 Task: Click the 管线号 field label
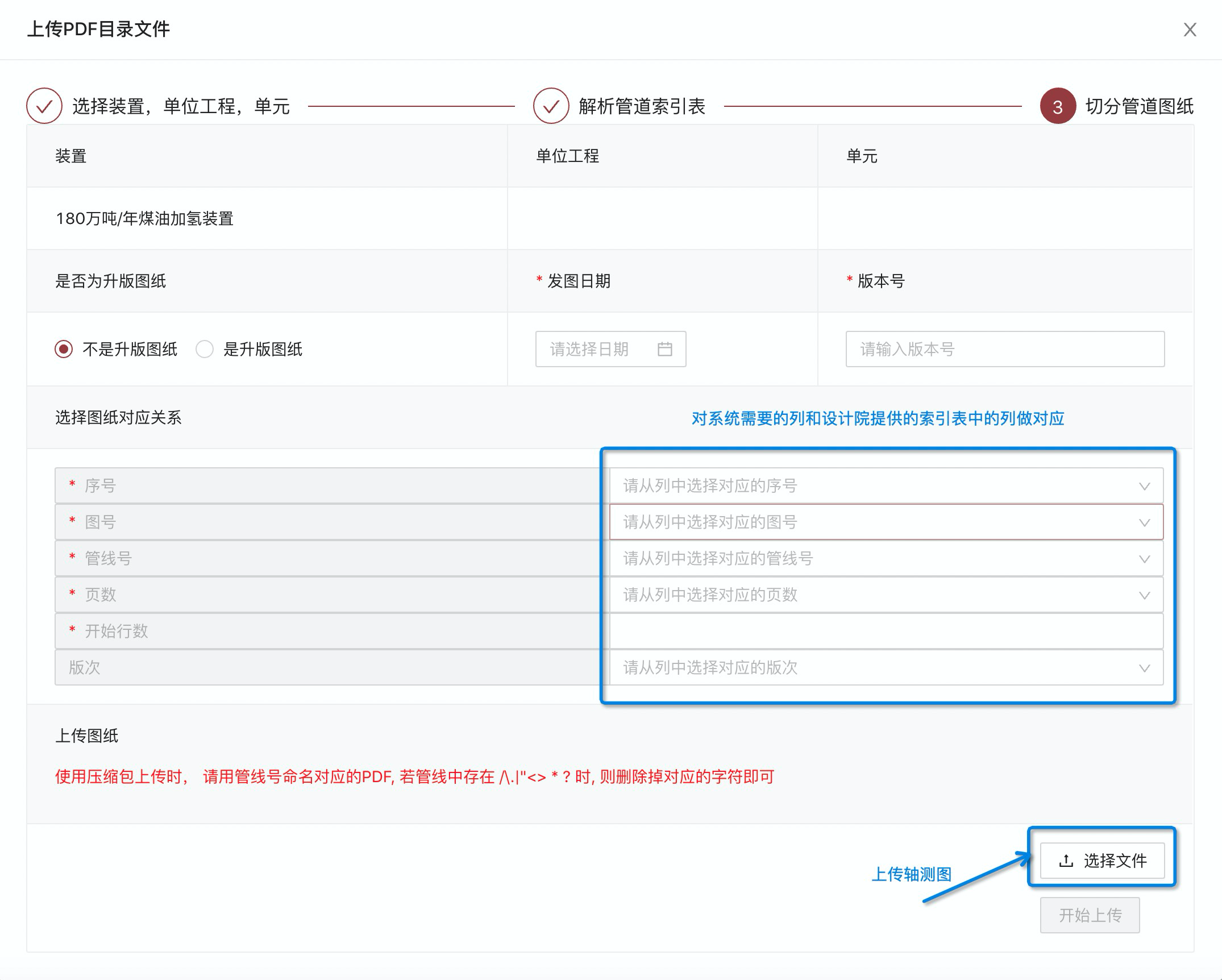(108, 558)
